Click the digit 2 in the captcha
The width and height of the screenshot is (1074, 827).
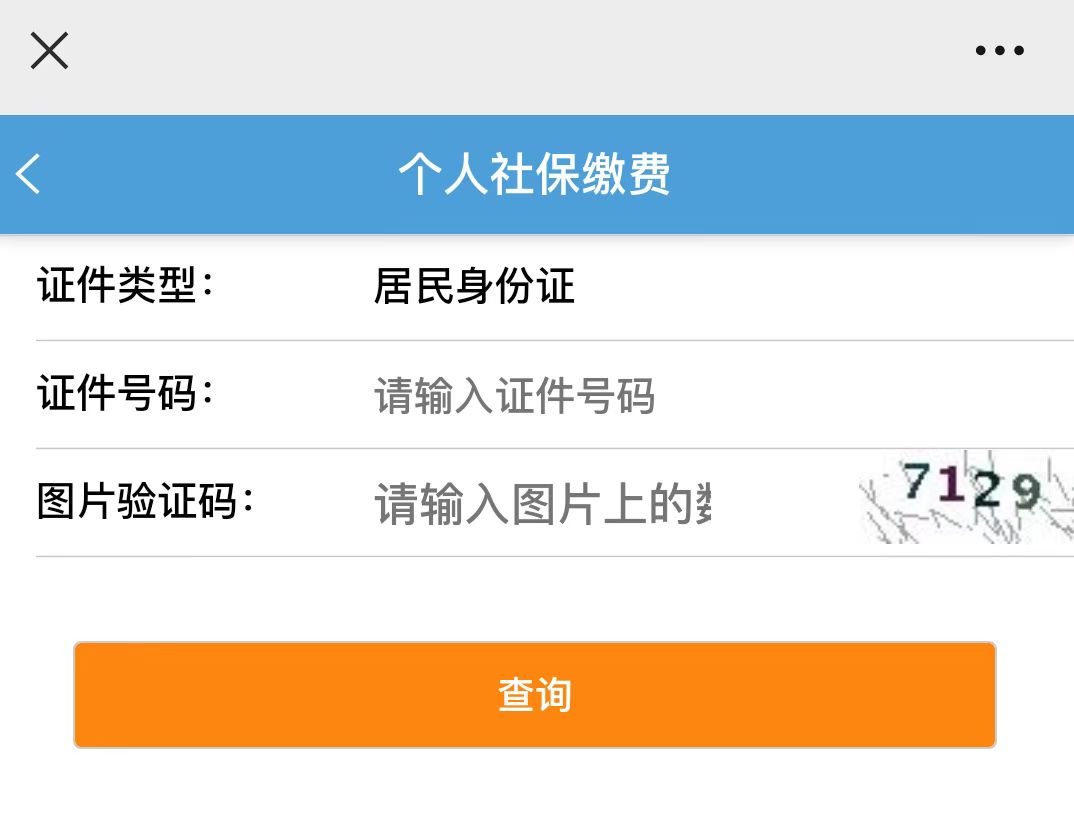click(x=985, y=490)
